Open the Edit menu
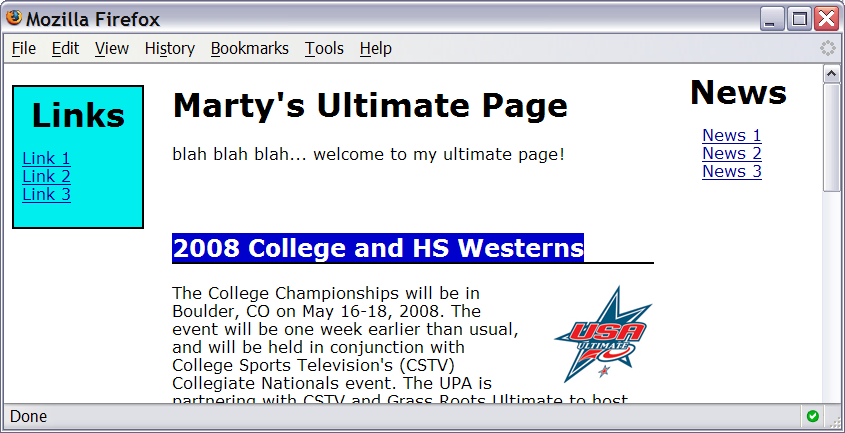 point(65,48)
